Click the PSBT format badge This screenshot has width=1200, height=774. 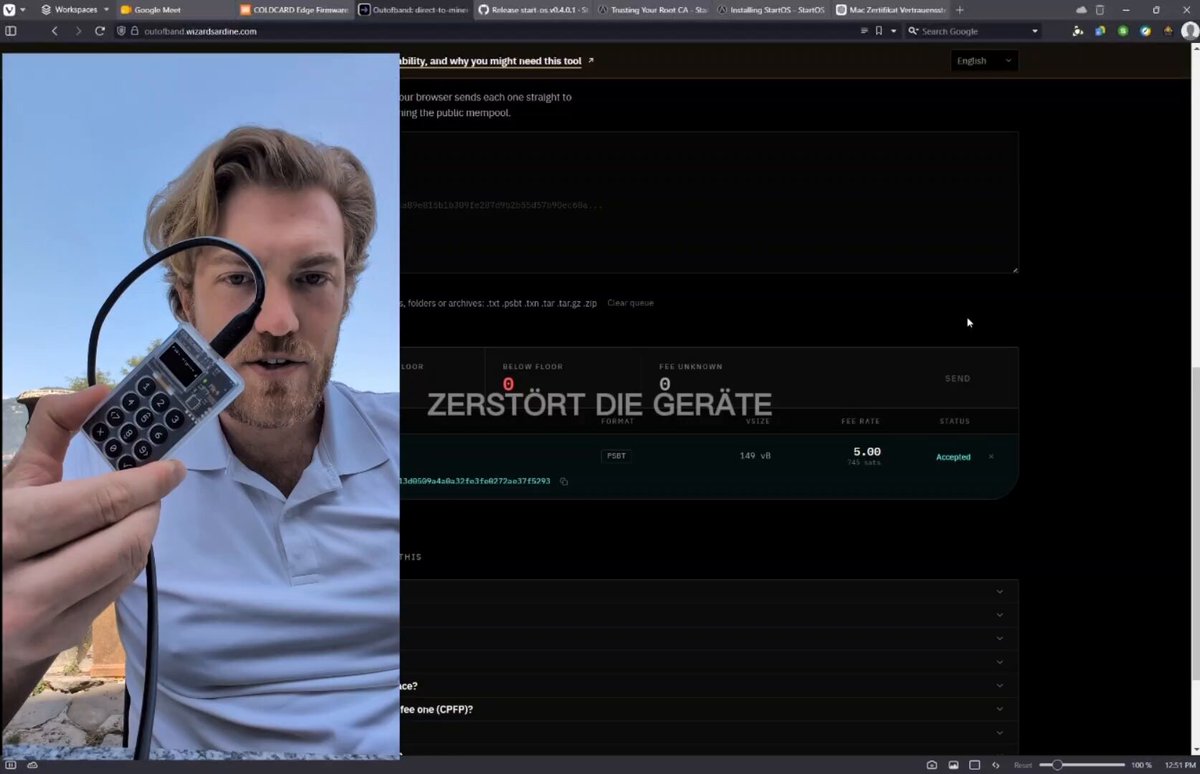click(x=617, y=456)
